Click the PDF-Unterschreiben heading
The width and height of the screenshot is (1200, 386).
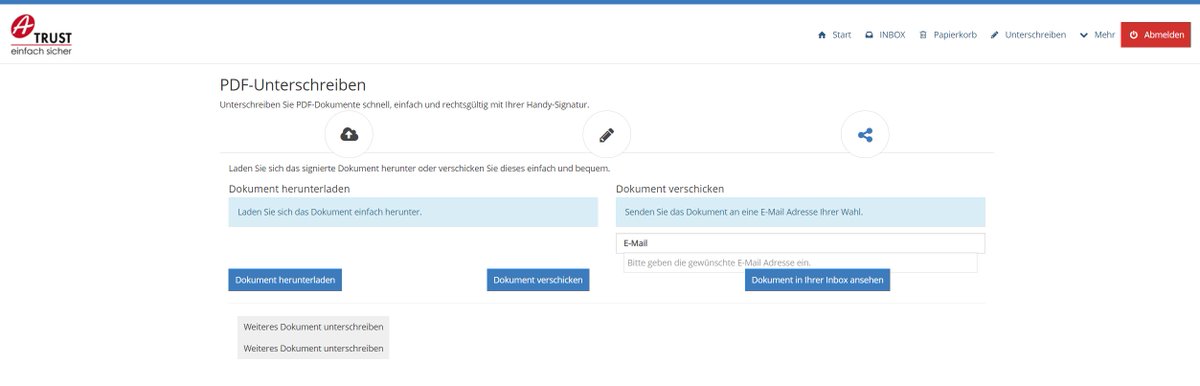coord(292,85)
